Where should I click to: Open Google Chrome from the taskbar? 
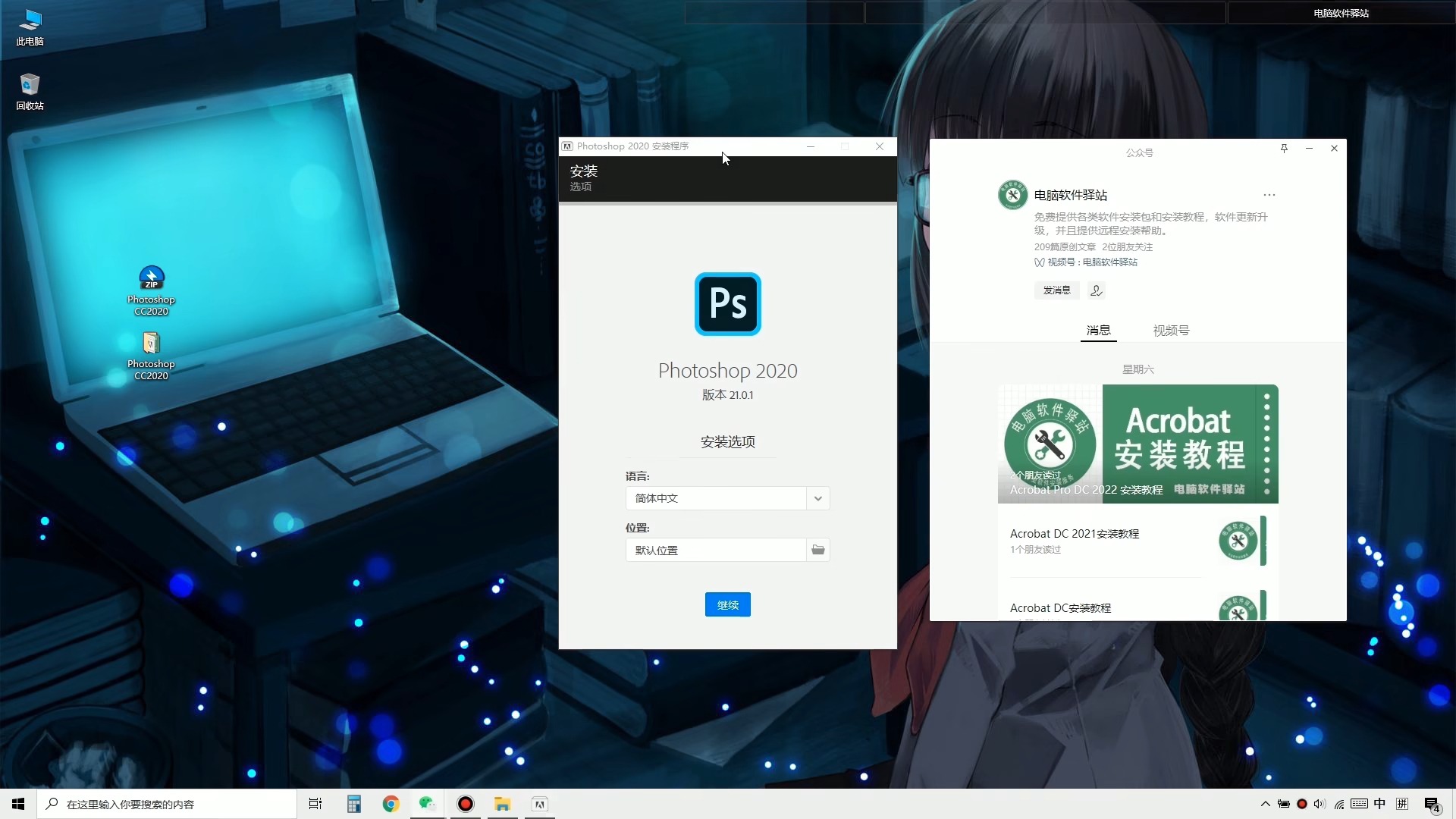391,804
